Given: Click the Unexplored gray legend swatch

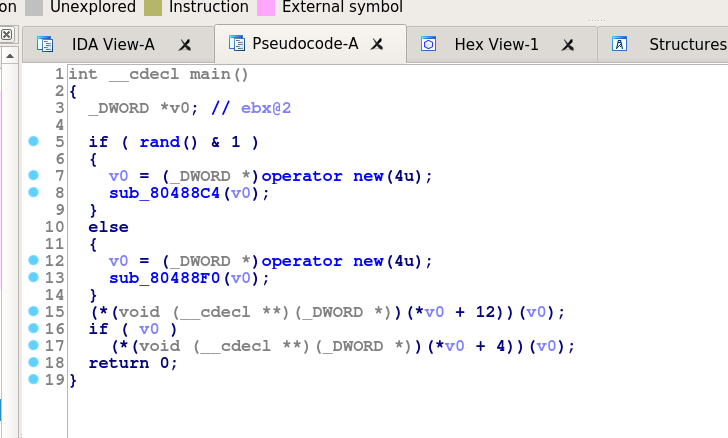Looking at the screenshot, I should coord(34,8).
